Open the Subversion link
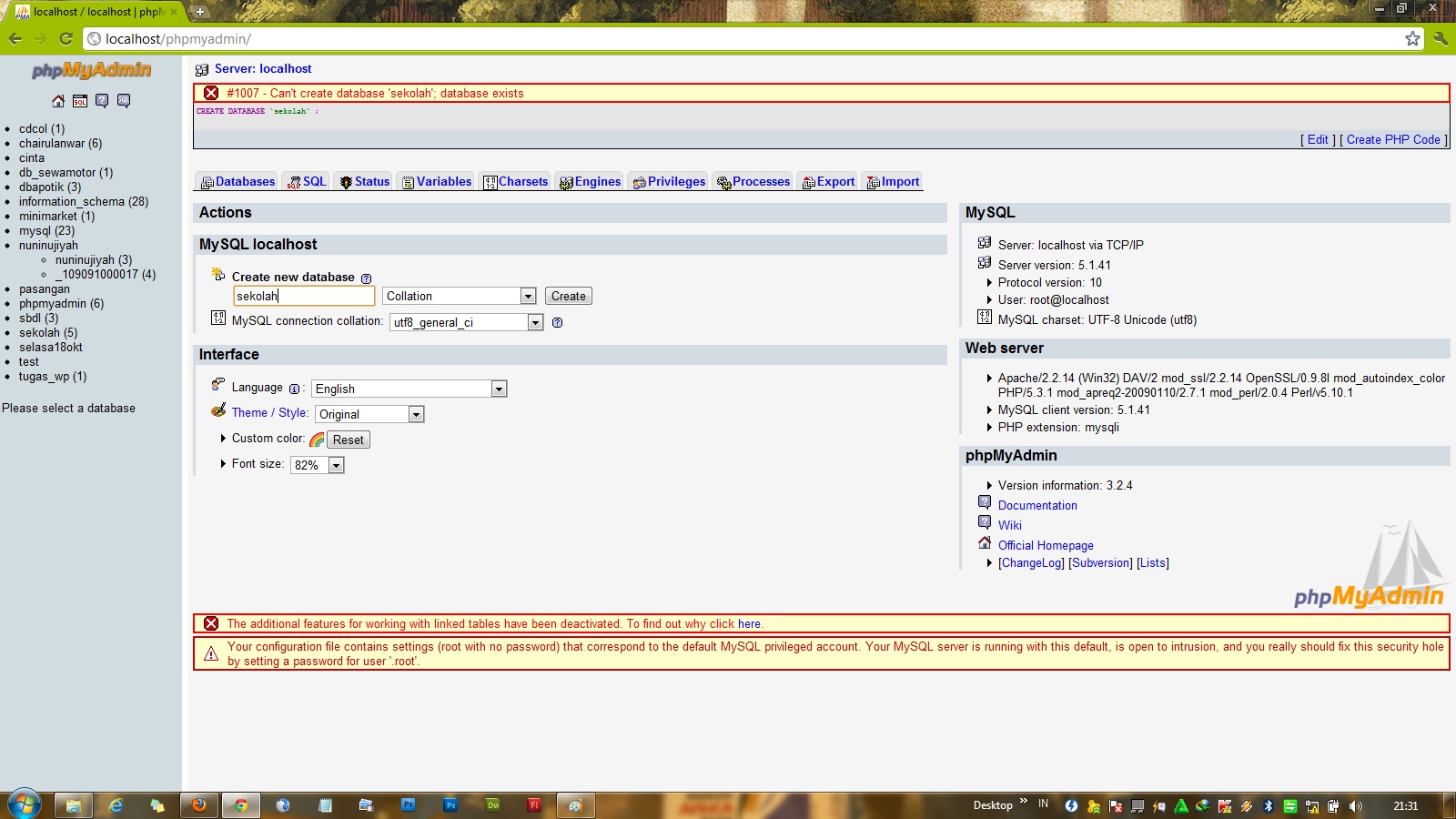Viewport: 1456px width, 819px height. pos(1100,563)
